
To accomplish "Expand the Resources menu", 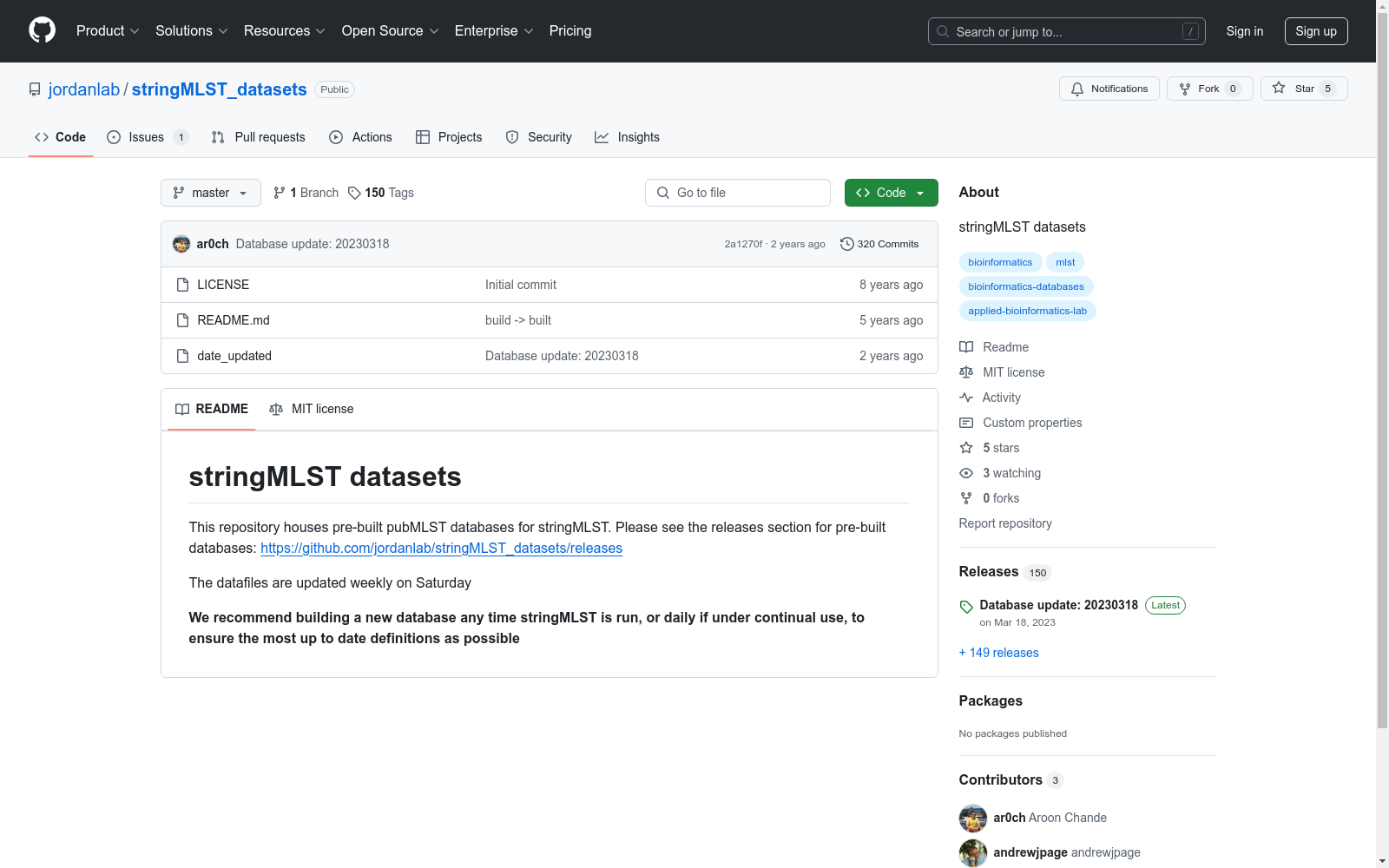I will pyautogui.click(x=285, y=31).
